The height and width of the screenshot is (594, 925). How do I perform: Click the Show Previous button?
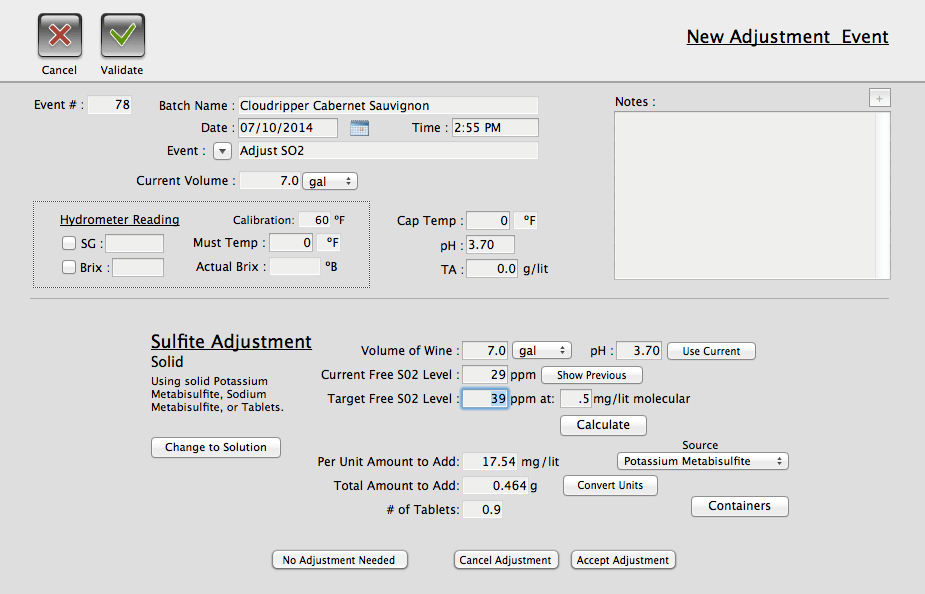pyautogui.click(x=592, y=375)
